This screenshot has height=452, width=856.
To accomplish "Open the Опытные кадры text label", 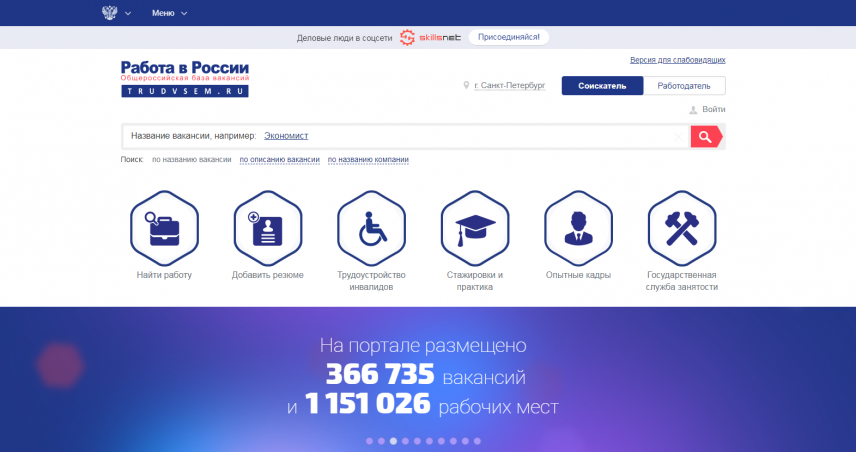I will click(x=578, y=275).
